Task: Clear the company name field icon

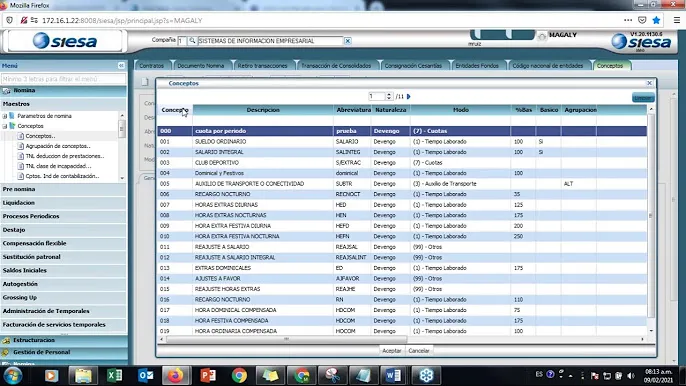Action: click(x=347, y=41)
